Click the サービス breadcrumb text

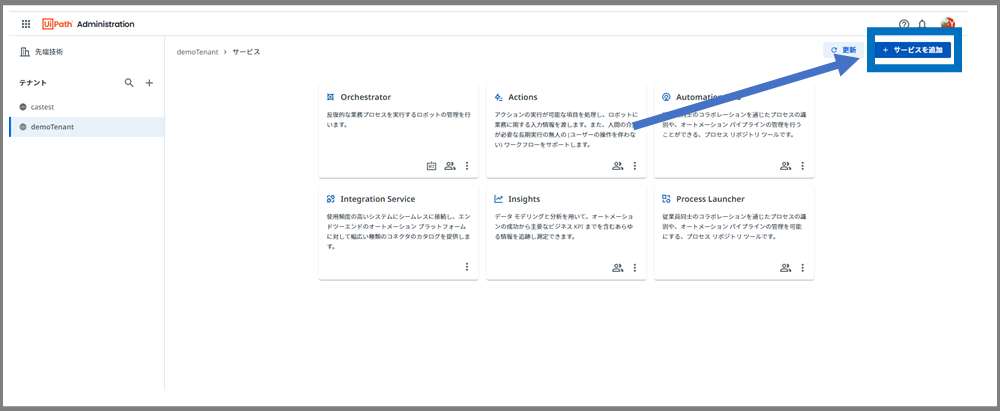[x=246, y=52]
